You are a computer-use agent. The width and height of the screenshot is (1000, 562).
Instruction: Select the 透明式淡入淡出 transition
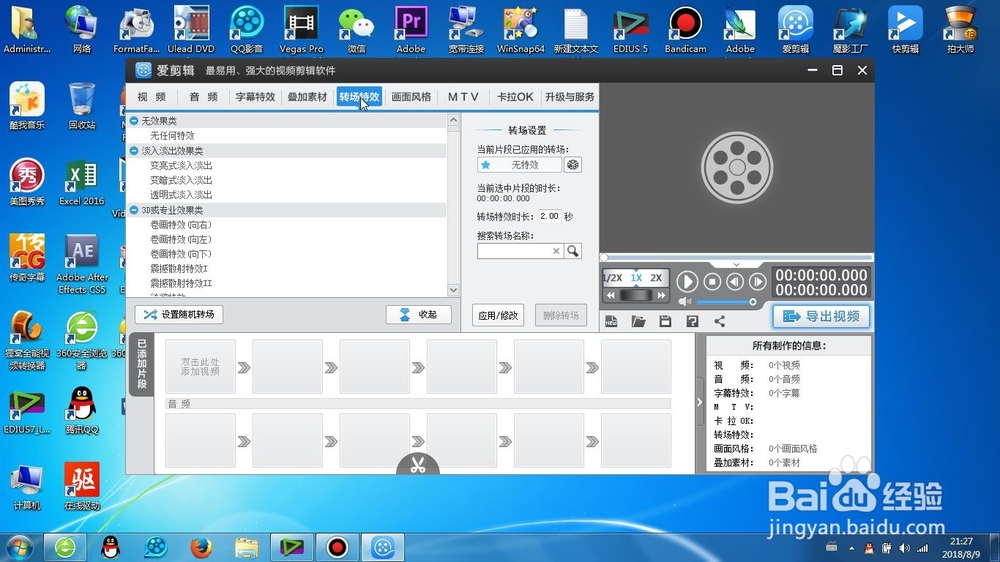pyautogui.click(x=181, y=195)
